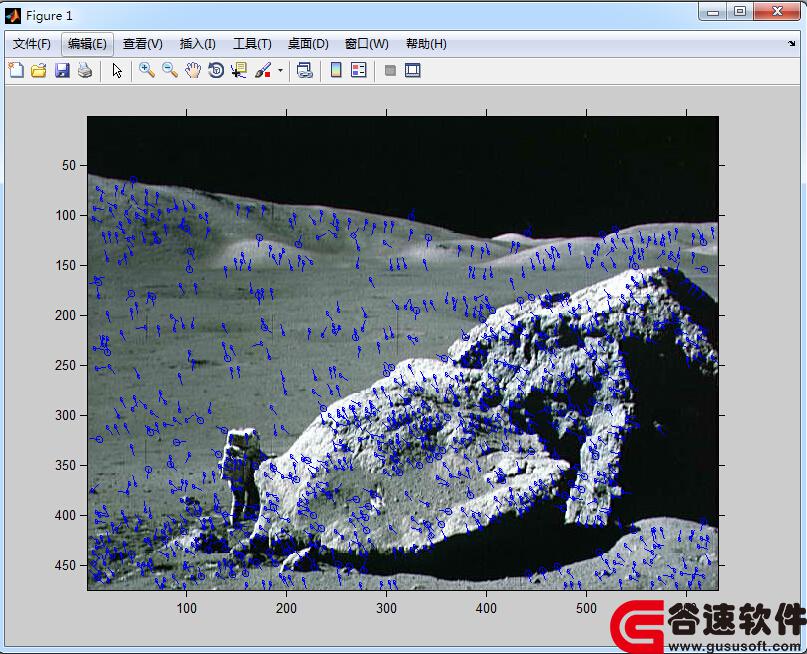Image resolution: width=807 pixels, height=654 pixels.
Task: Open the 帮助(H) menu
Action: coord(426,44)
